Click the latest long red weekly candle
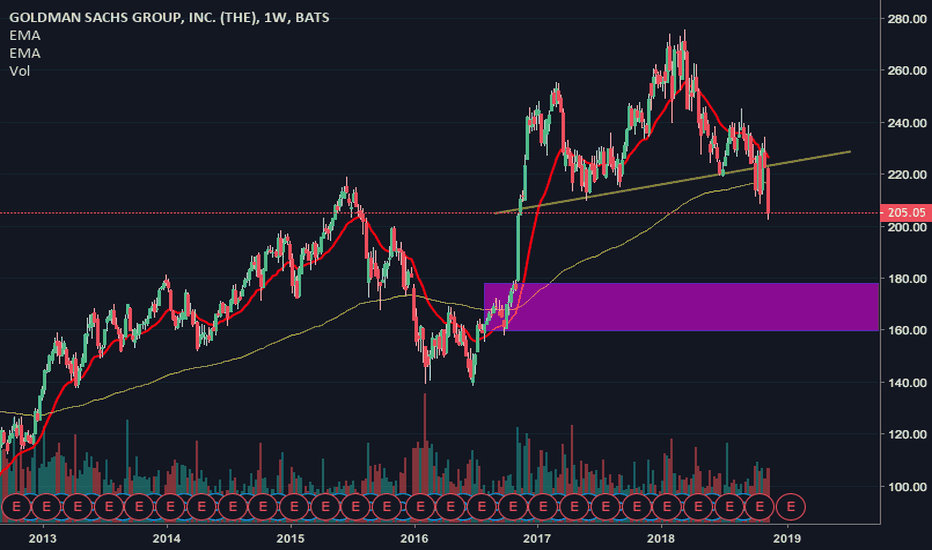Screen dimensions: 932x550 (769, 191)
